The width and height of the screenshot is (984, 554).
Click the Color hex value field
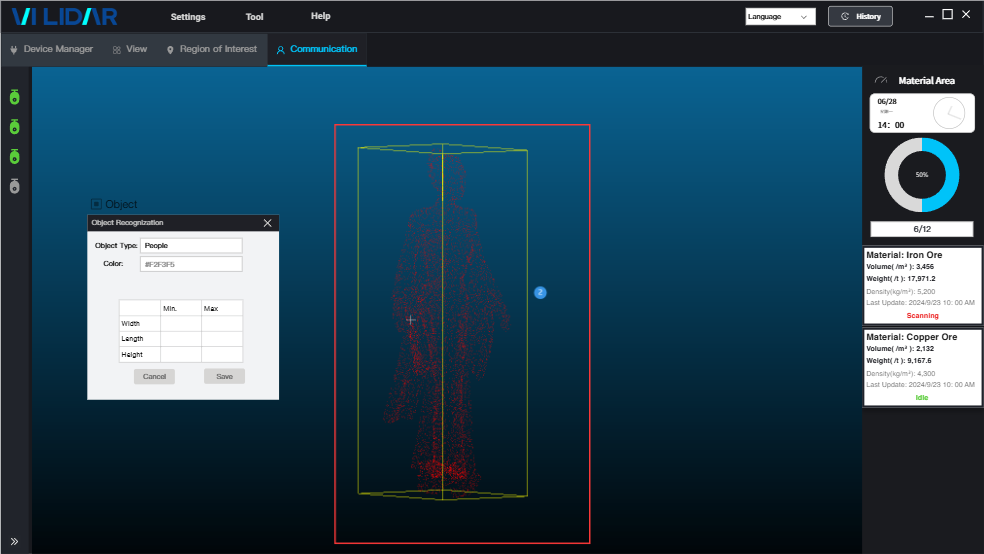(191, 264)
